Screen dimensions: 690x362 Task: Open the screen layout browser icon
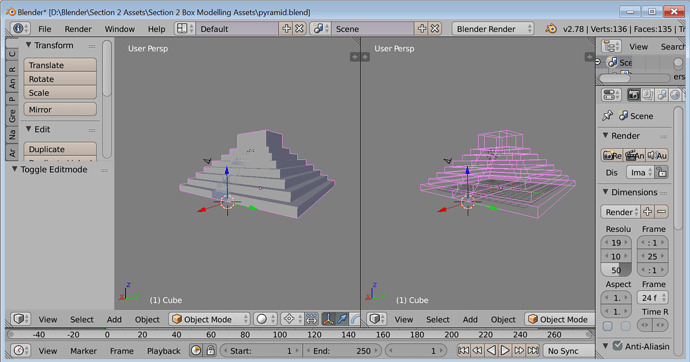[184, 29]
